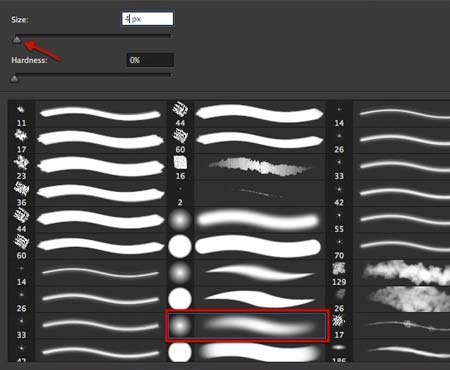Select the hard round brush with tapered stroke
Viewport: 450px width, 370px height.
click(x=246, y=299)
